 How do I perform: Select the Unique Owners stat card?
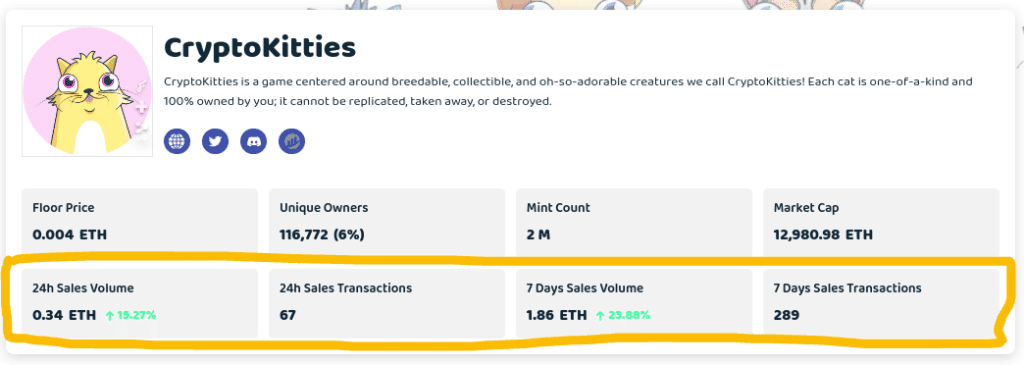pos(387,223)
